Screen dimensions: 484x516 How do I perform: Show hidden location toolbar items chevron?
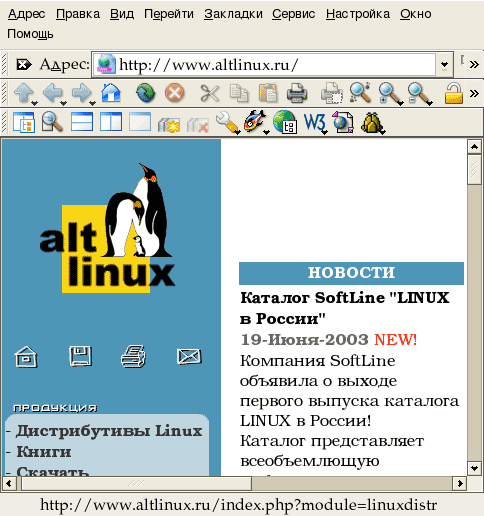coord(474,64)
